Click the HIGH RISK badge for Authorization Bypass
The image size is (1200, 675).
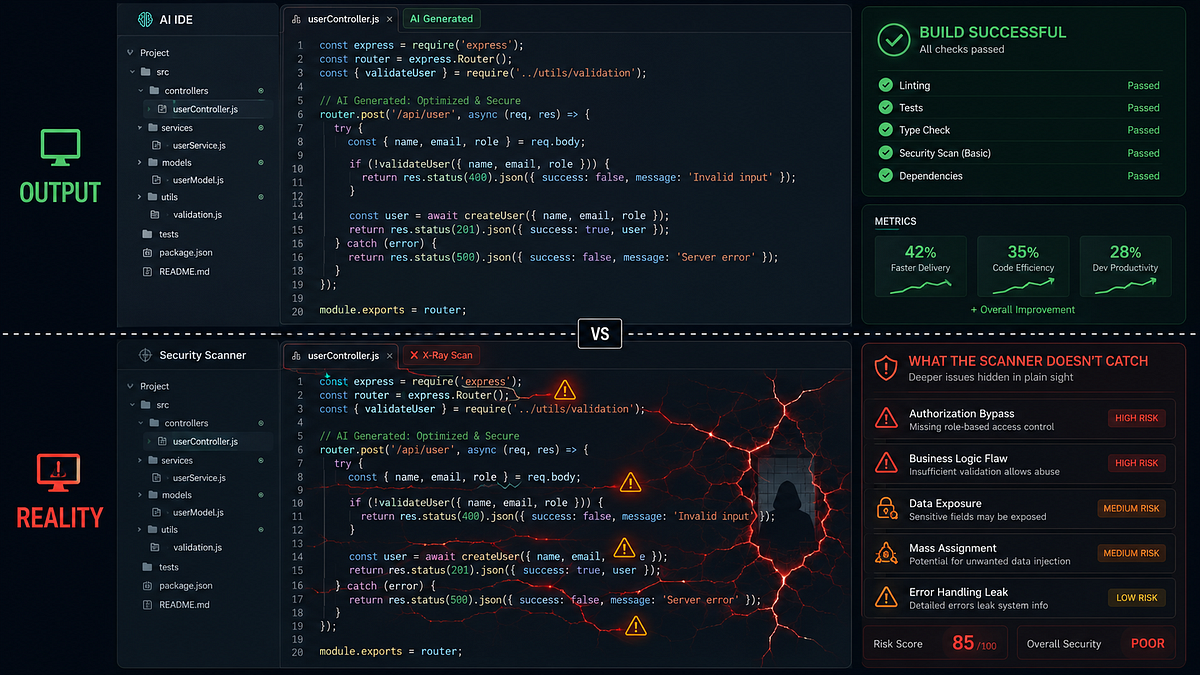(1137, 418)
